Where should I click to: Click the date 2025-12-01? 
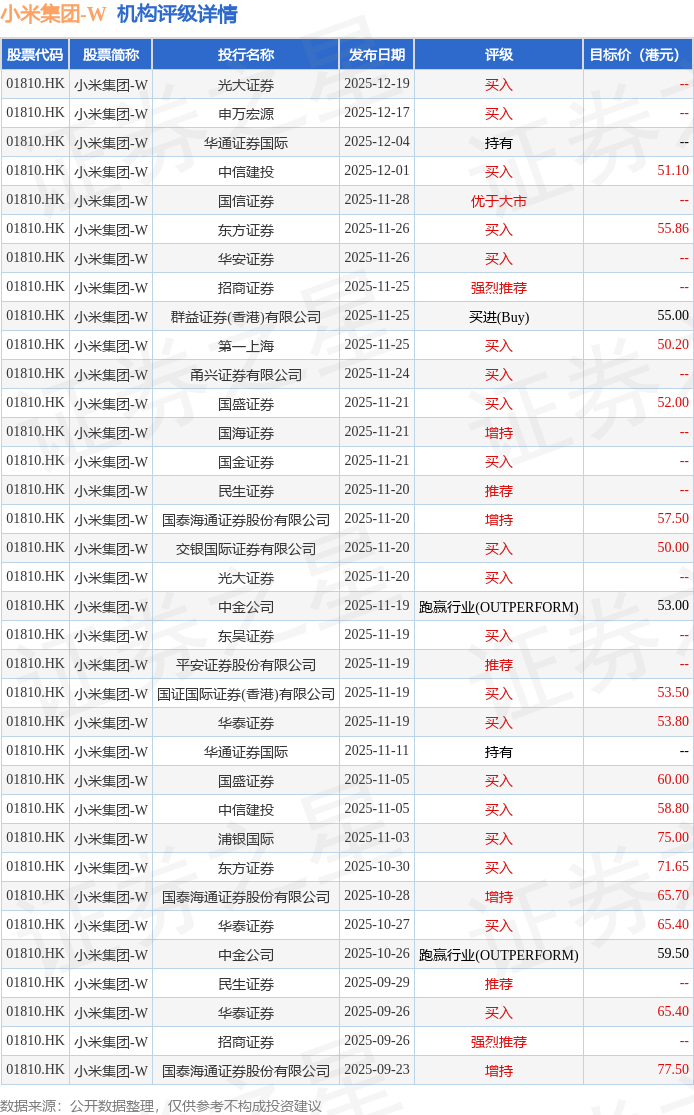[377, 171]
